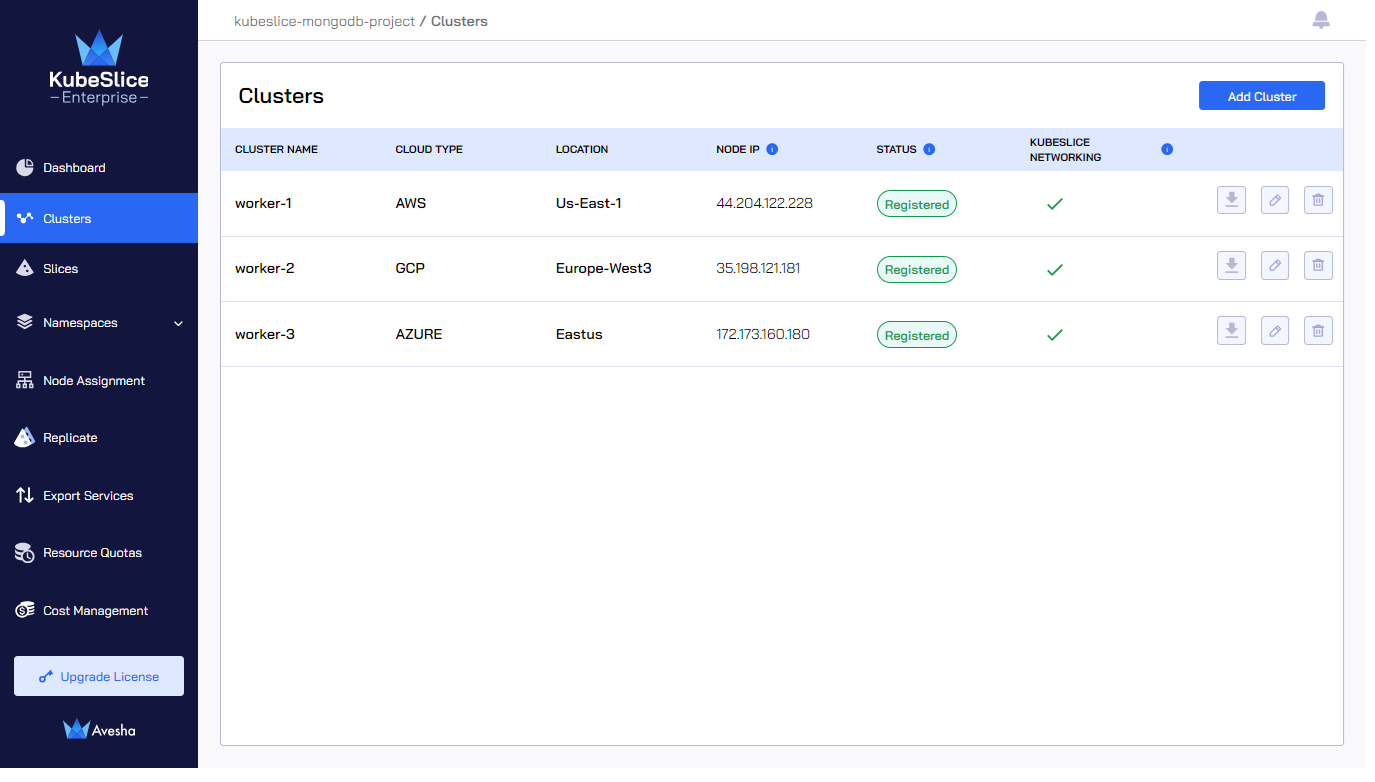Image resolution: width=1375 pixels, height=782 pixels.
Task: Click the Export Services arrows icon
Action: click(x=25, y=495)
